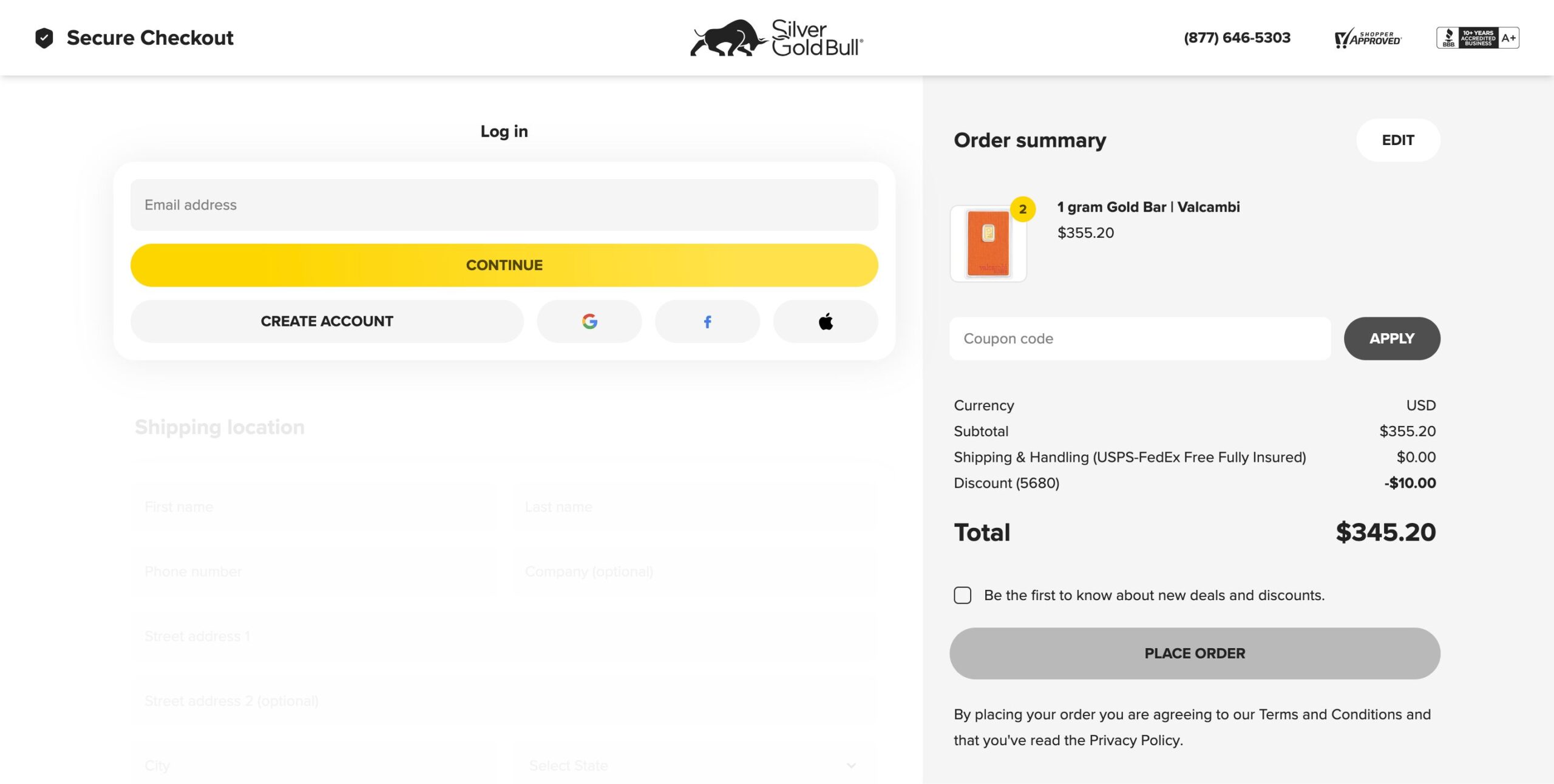The height and width of the screenshot is (784, 1554).
Task: Place the order
Action: click(x=1195, y=654)
